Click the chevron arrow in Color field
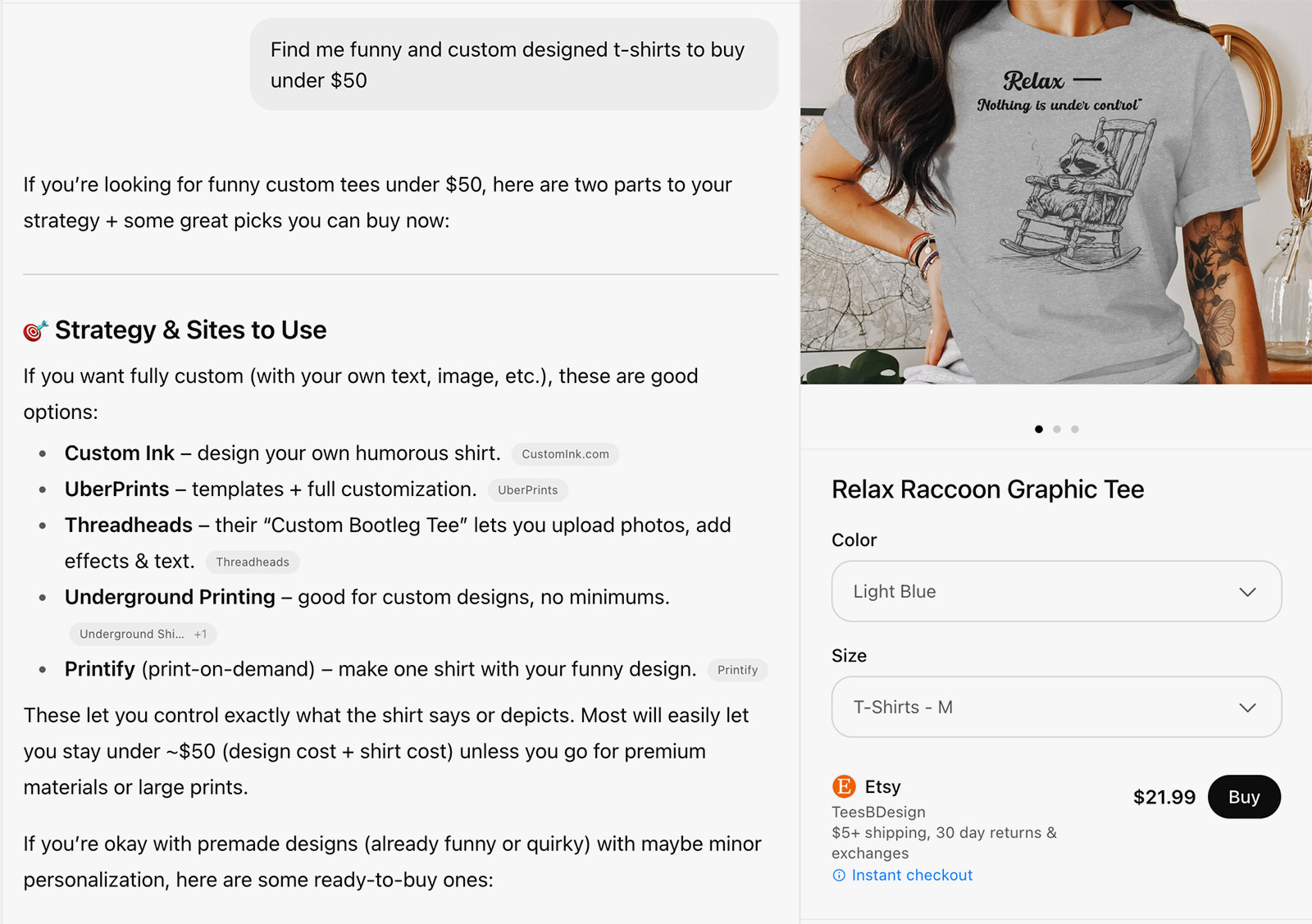Screen dimensions: 1312x924 pos(1247,592)
